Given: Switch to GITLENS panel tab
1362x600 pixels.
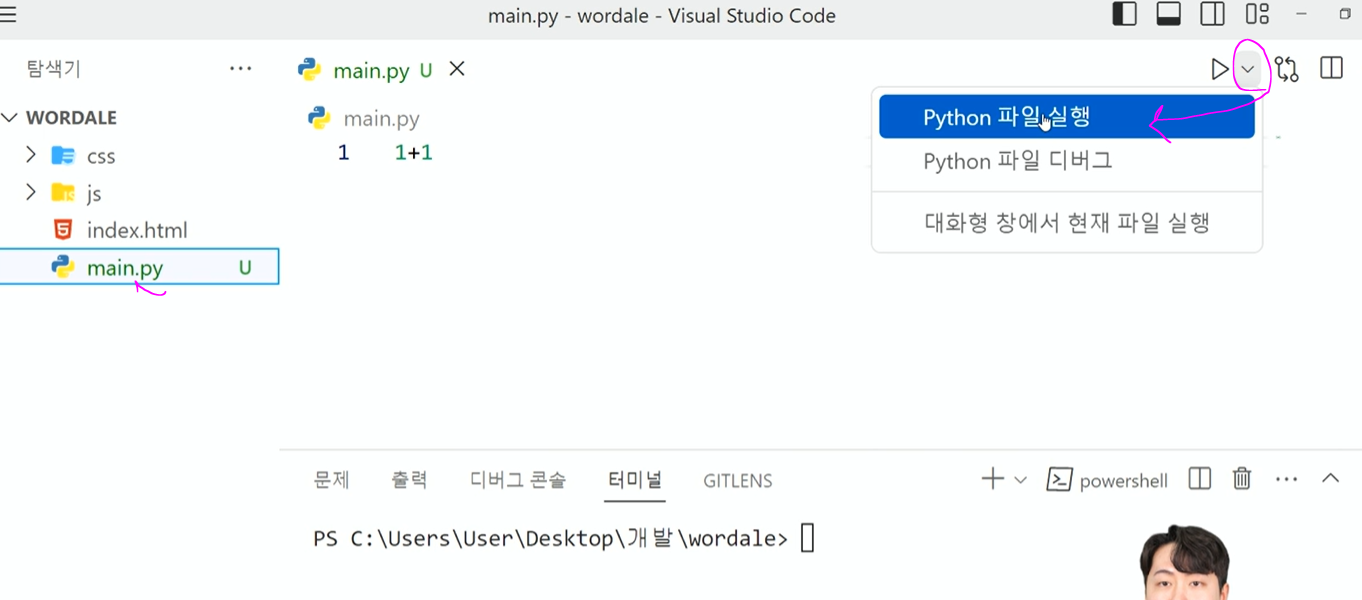Looking at the screenshot, I should 738,481.
